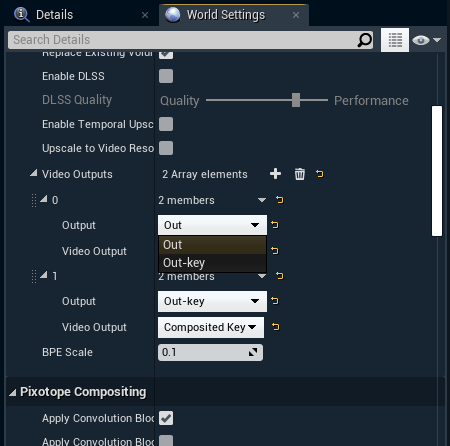Screen dimensions: 450x446
Task: Collapse the Pixotope Compositing section
Action: pyautogui.click(x=13, y=393)
